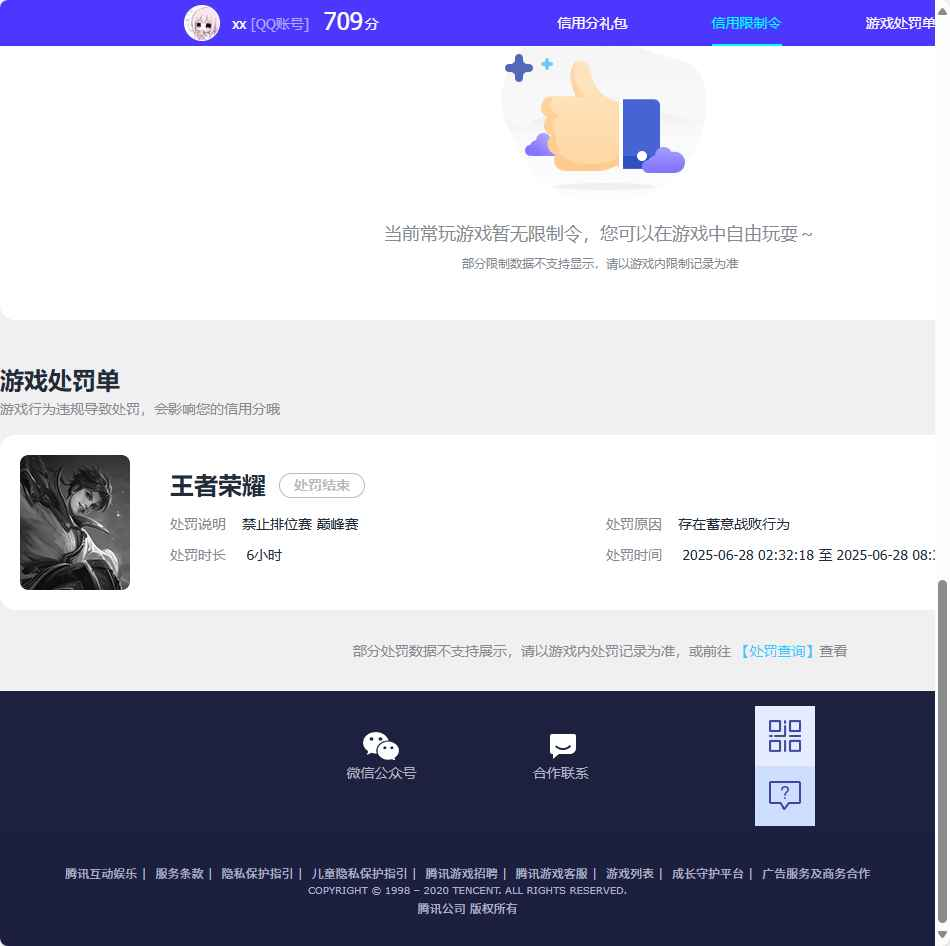Open the 信用分礼包 tab
The image size is (950, 946).
592,23
